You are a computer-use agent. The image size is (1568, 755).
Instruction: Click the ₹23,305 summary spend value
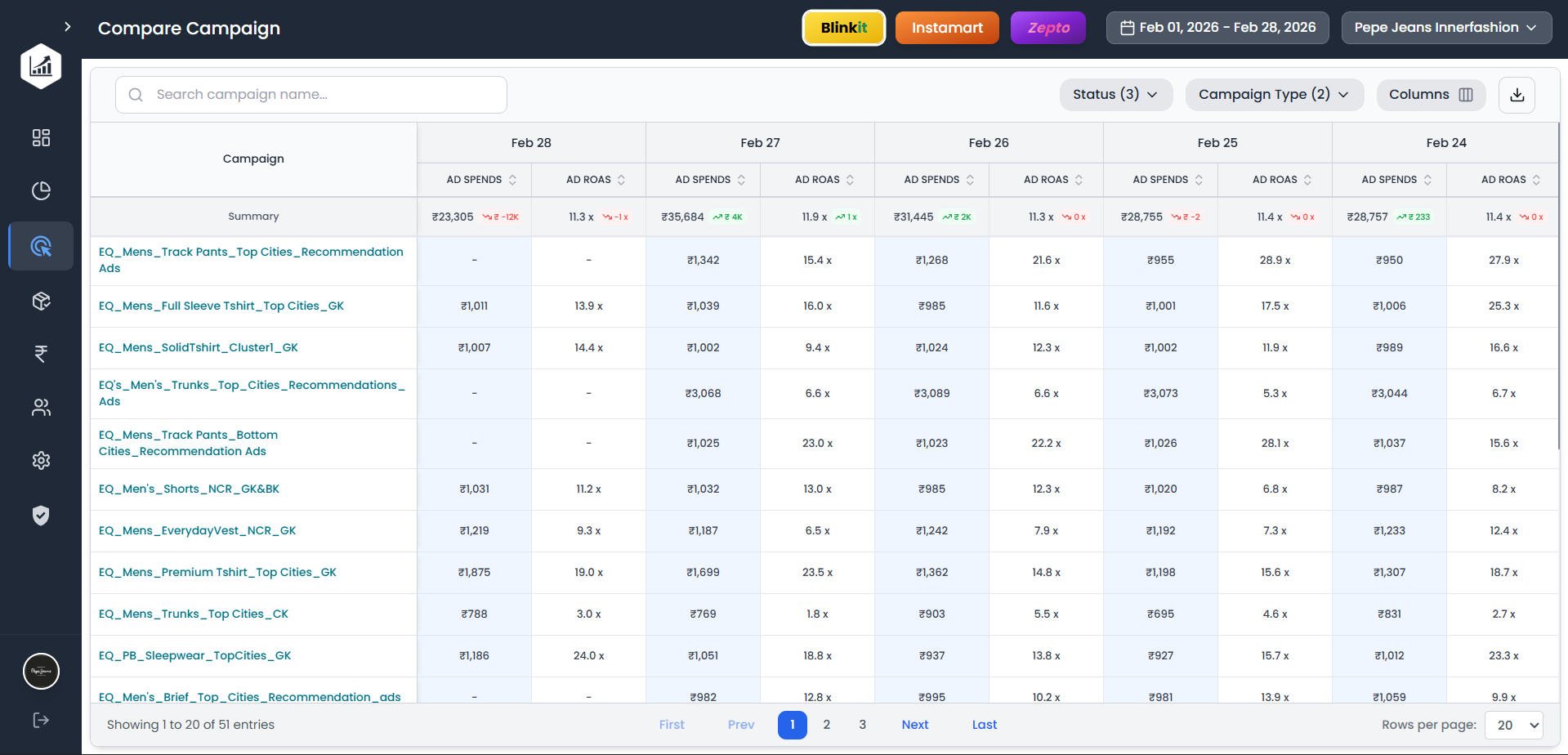(453, 217)
